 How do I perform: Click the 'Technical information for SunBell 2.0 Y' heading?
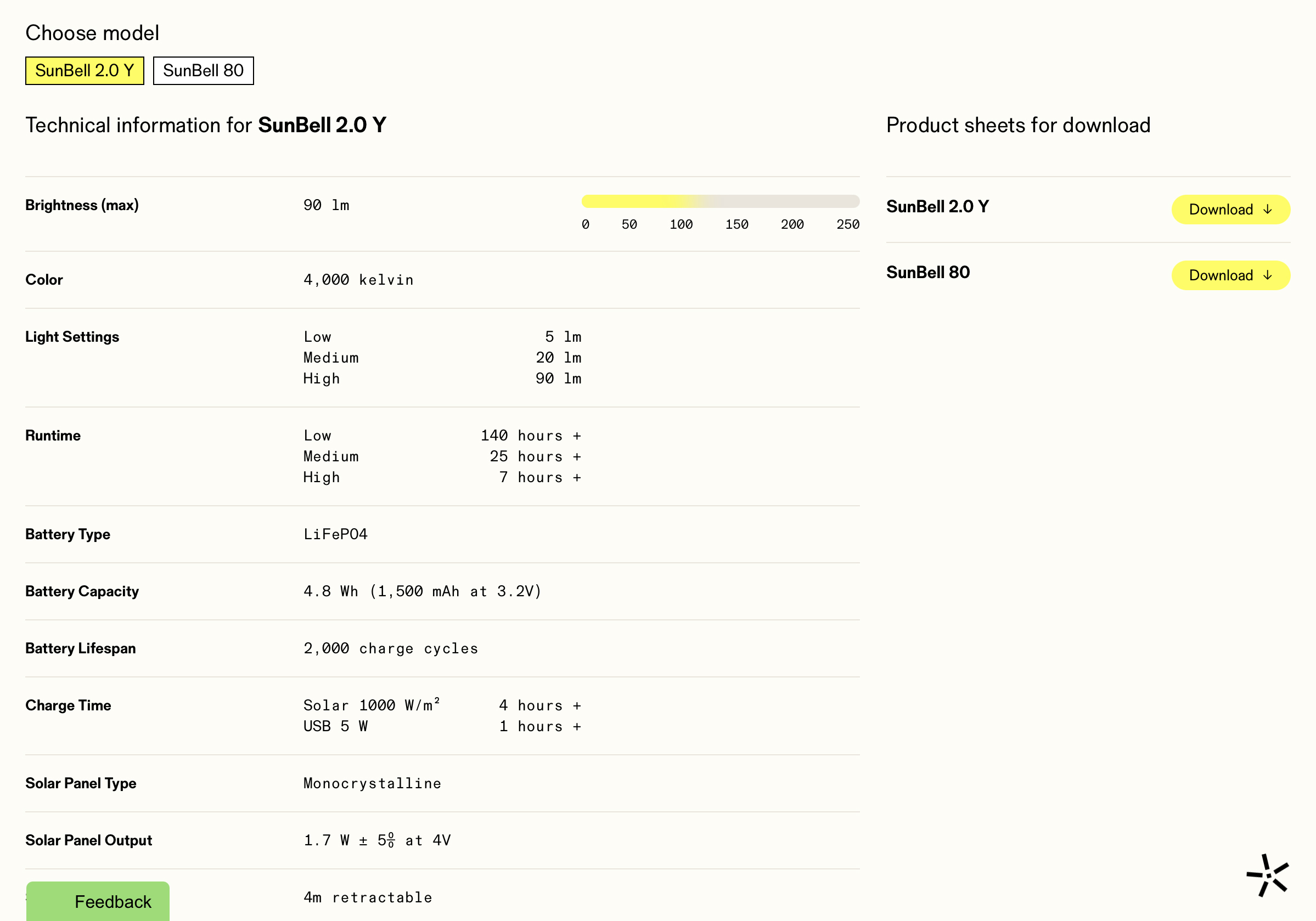[206, 125]
